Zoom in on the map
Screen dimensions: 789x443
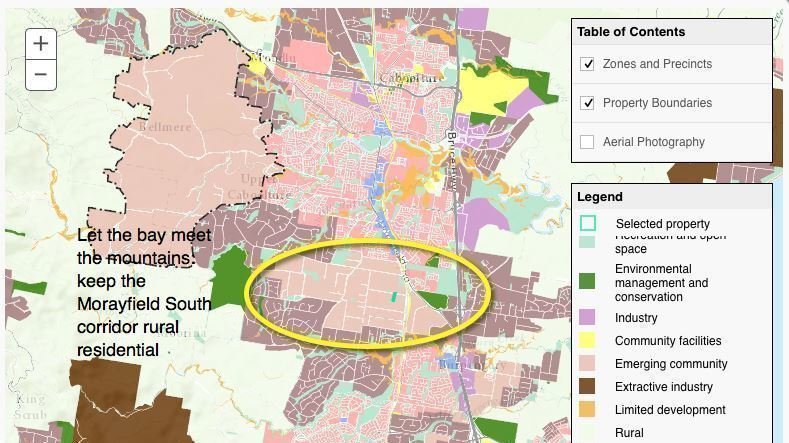(x=40, y=43)
